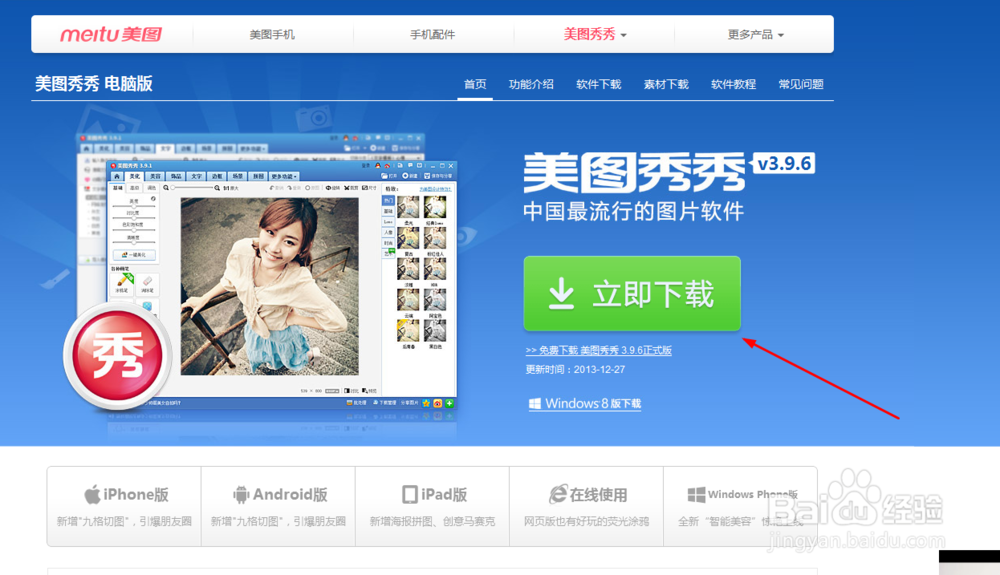Click the 更新时间：2013-12-27 text
Image resolution: width=1000 pixels, height=575 pixels.
(x=575, y=370)
